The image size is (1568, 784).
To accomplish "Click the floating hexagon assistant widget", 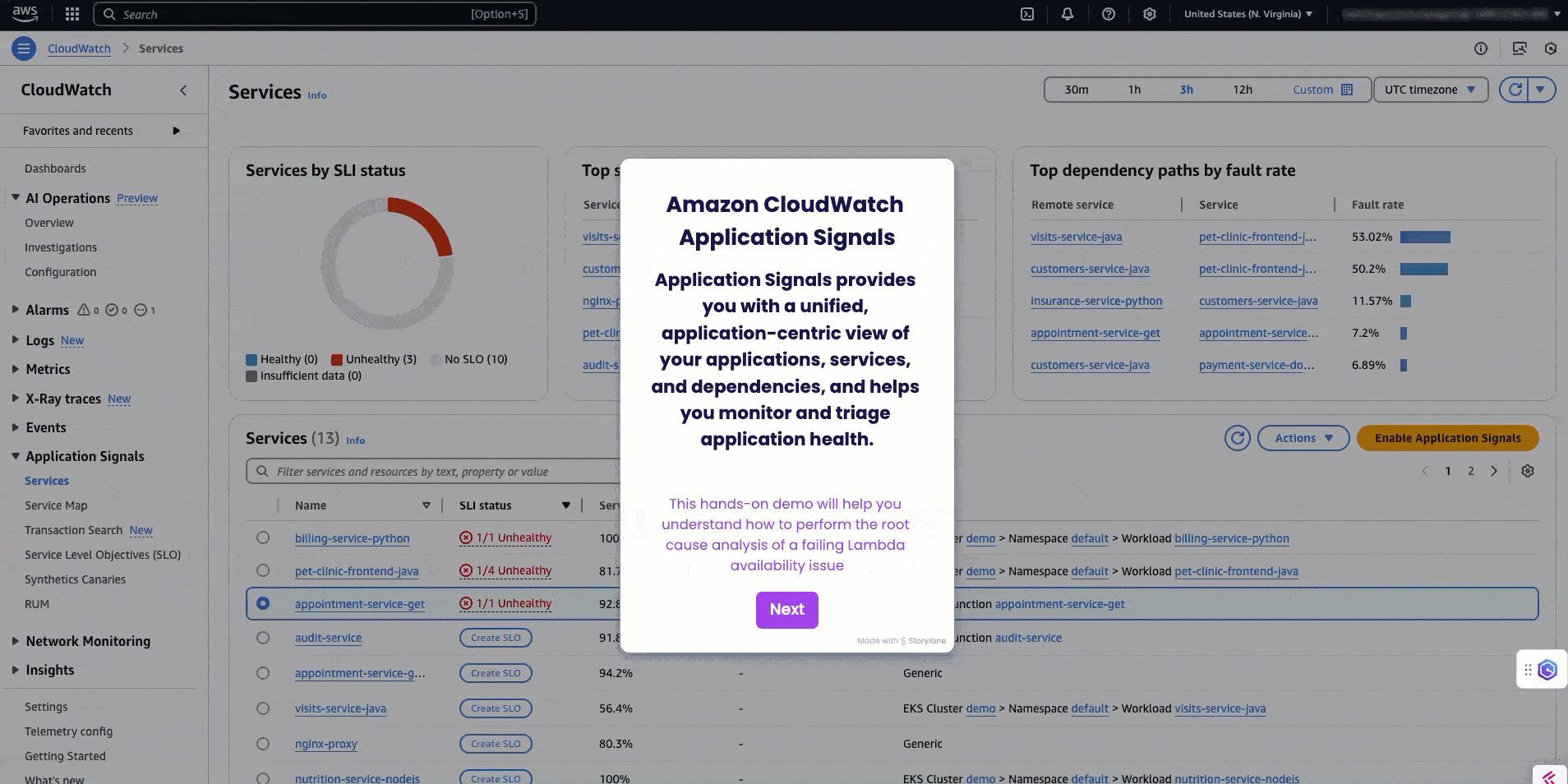I will [x=1547, y=670].
